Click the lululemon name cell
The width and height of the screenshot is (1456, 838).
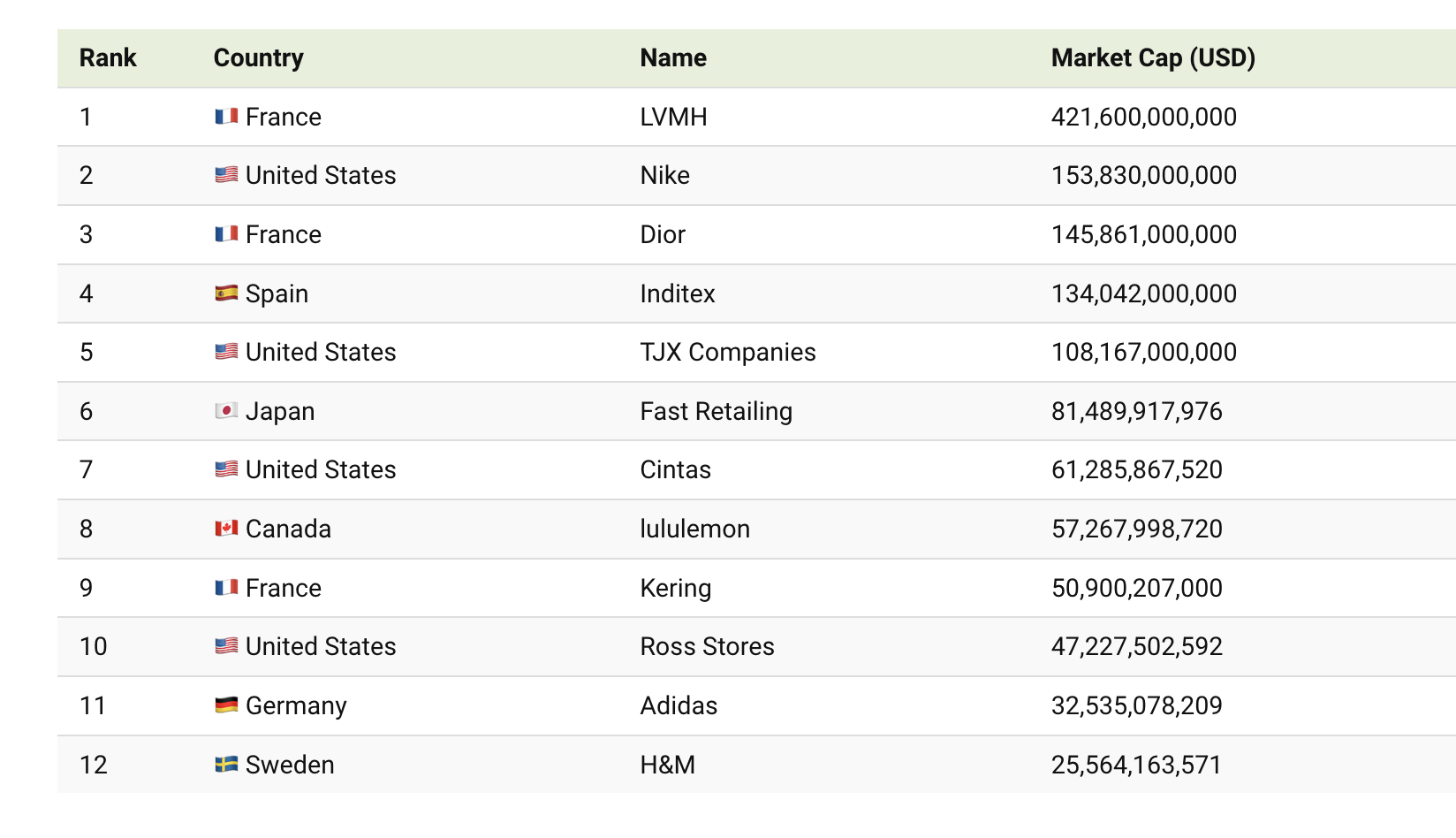pos(694,529)
